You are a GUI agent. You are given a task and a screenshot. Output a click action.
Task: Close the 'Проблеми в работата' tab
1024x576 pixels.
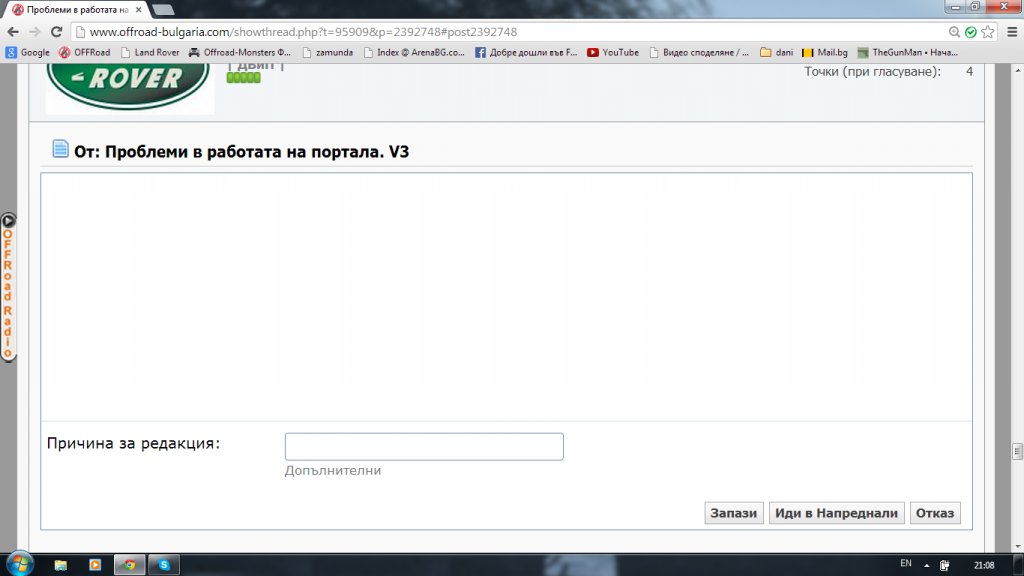138,10
